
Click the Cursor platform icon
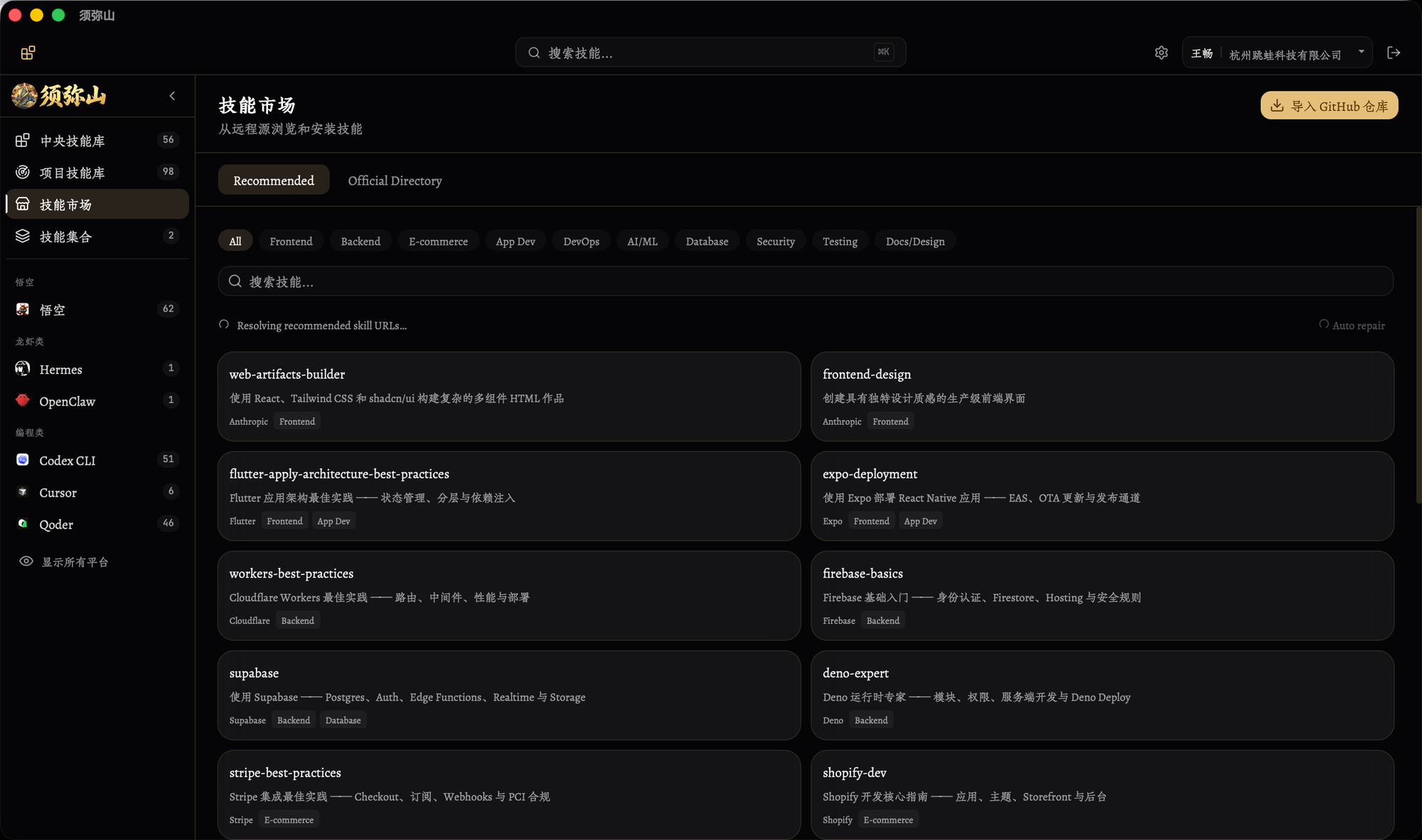pos(23,492)
